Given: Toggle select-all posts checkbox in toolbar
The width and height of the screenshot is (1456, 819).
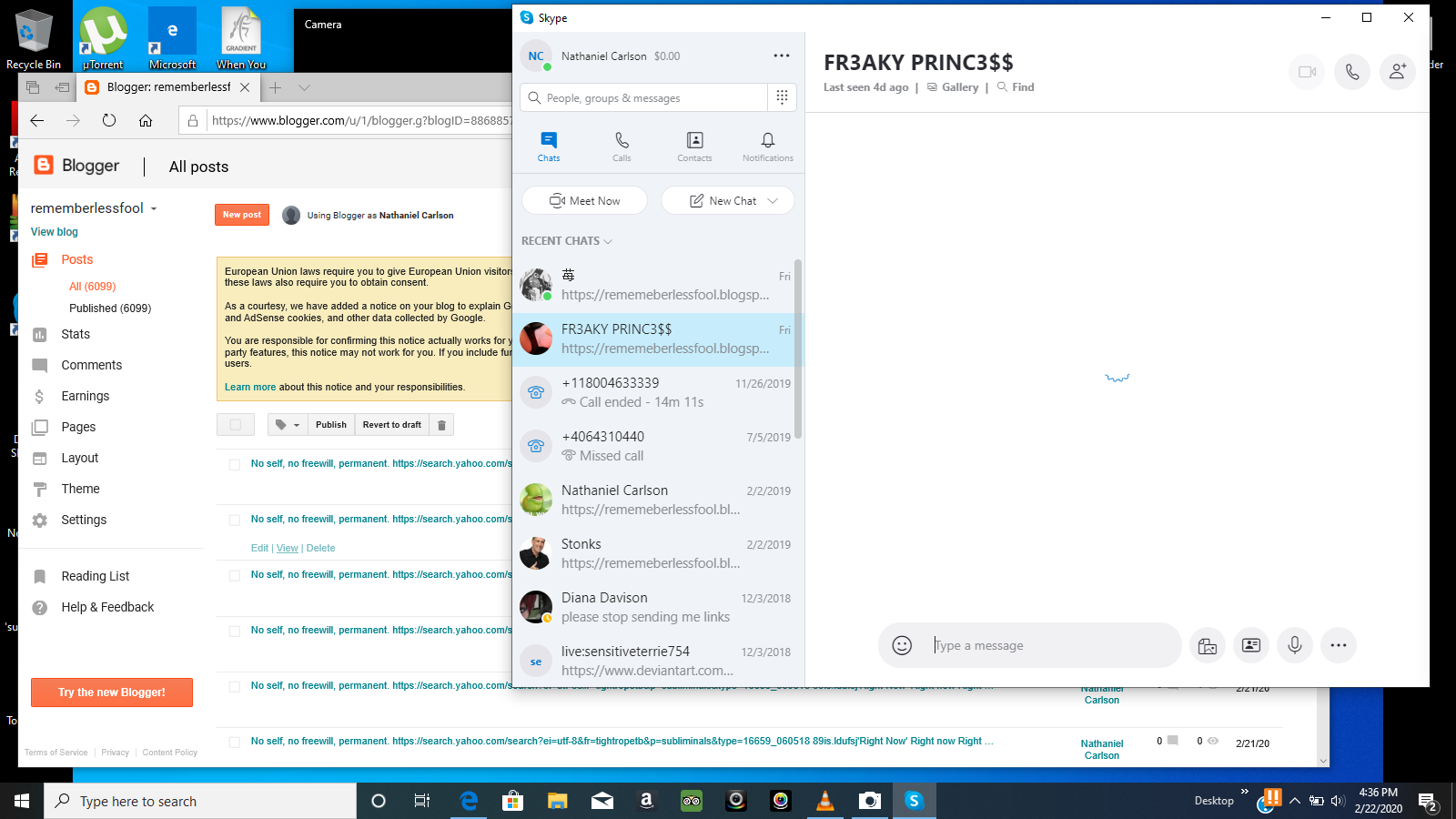Looking at the screenshot, I should [x=236, y=424].
